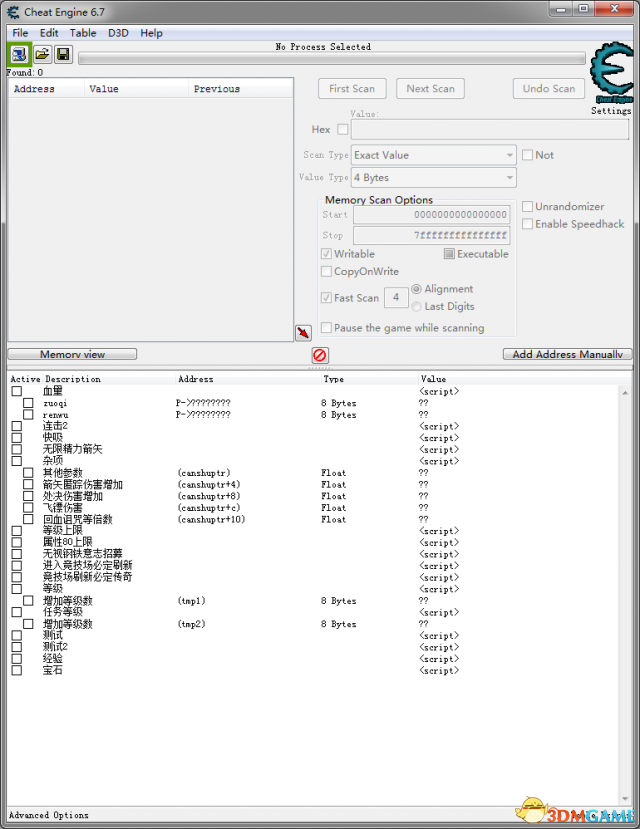Activate the 属性80上限 script checkbox
The width and height of the screenshot is (640, 829).
click(x=16, y=542)
